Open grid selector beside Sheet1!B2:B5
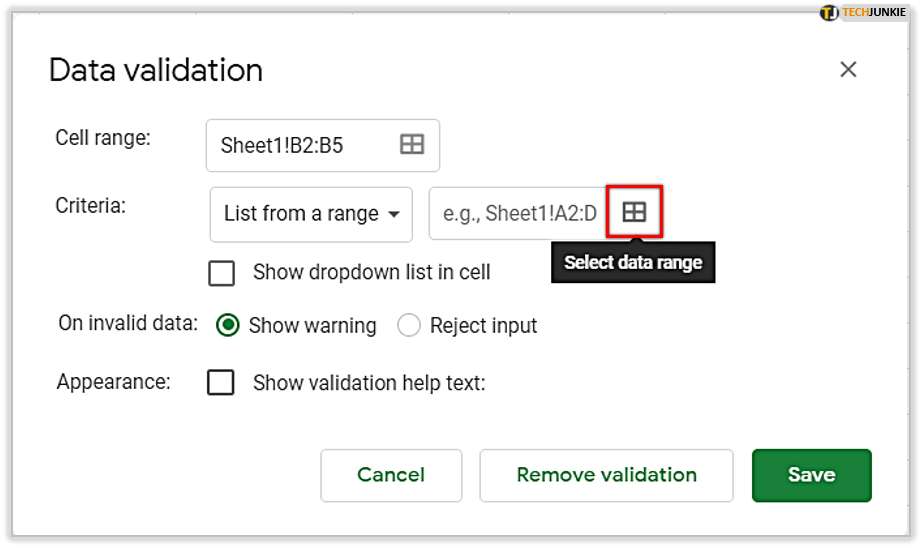The image size is (922, 548). [412, 145]
